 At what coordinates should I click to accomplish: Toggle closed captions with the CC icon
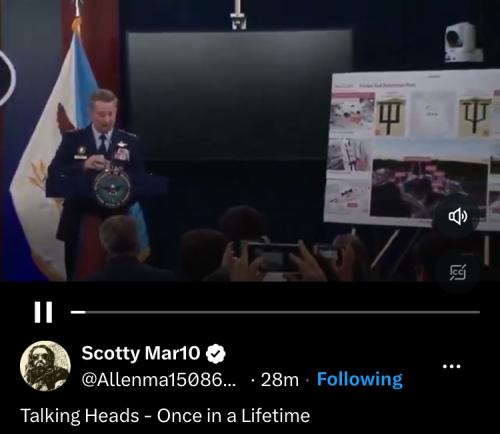tap(458, 272)
